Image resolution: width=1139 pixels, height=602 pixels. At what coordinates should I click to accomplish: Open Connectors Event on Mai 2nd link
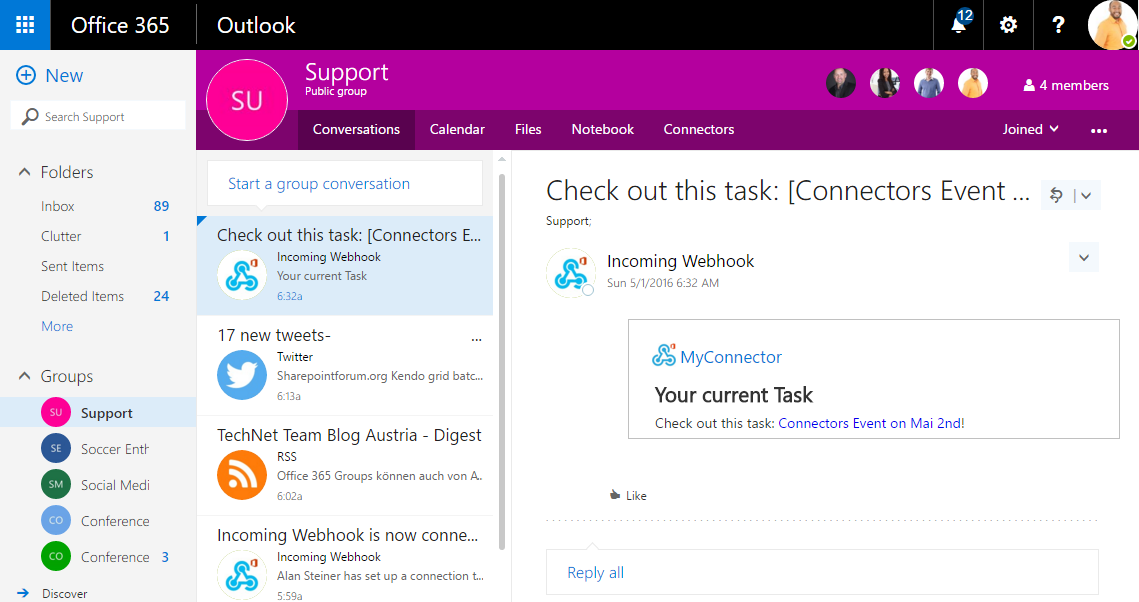pos(871,423)
